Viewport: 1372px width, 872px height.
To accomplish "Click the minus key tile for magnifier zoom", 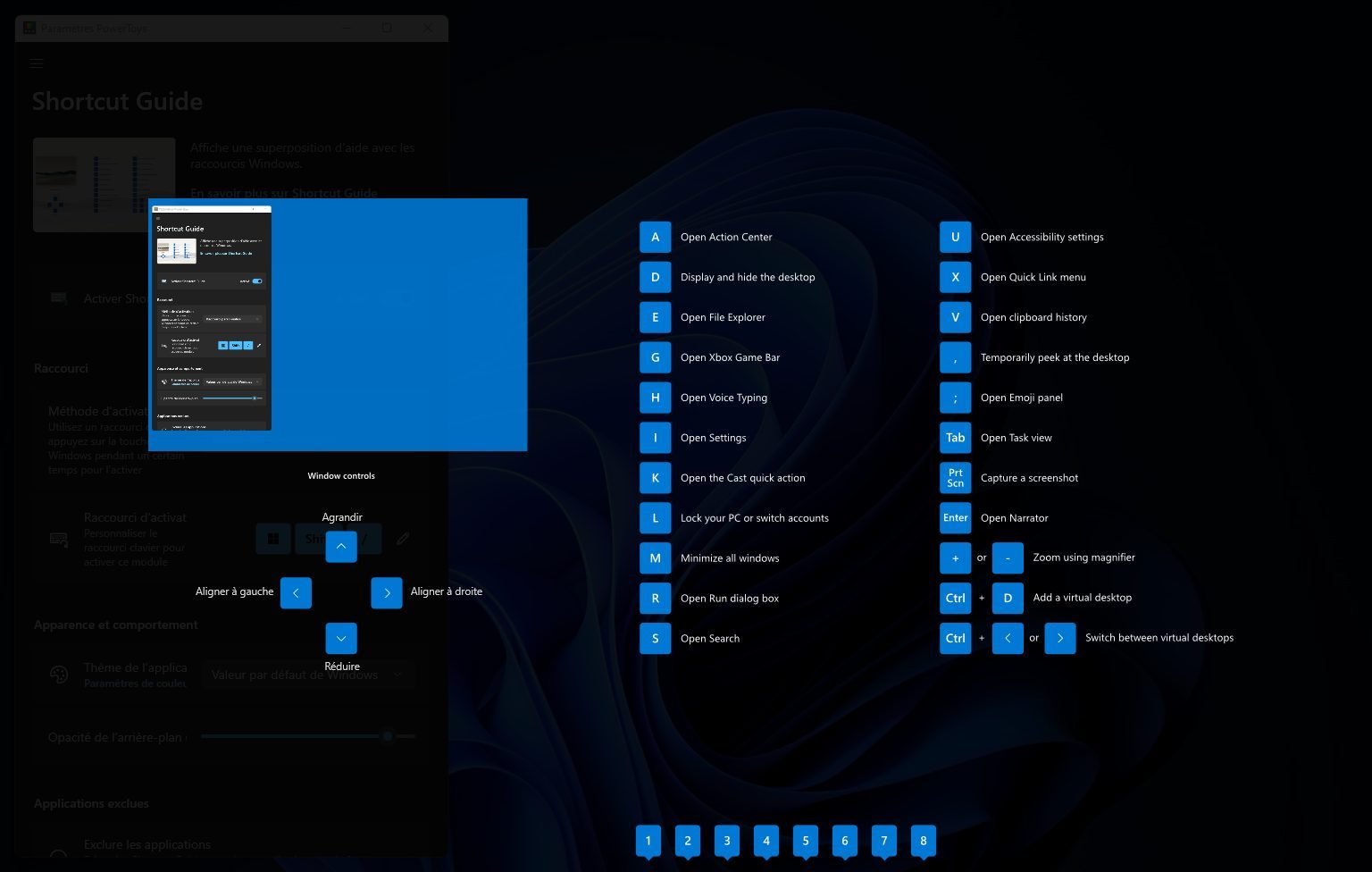I will (1008, 558).
